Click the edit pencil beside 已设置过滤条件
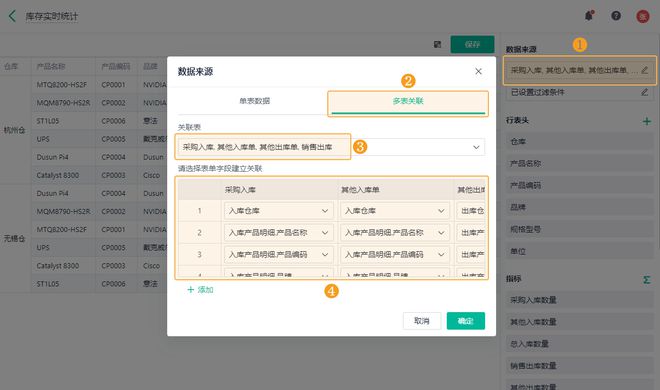 pos(644,92)
